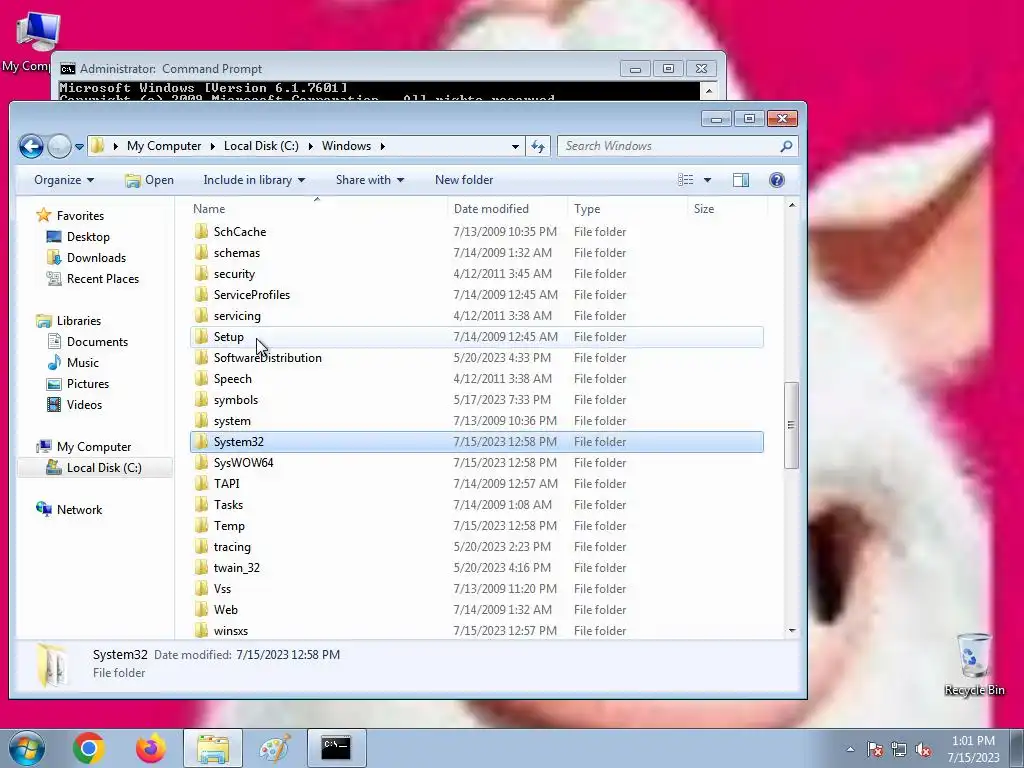Click the search magnifier icon
Image resolution: width=1024 pixels, height=768 pixels.
click(786, 146)
